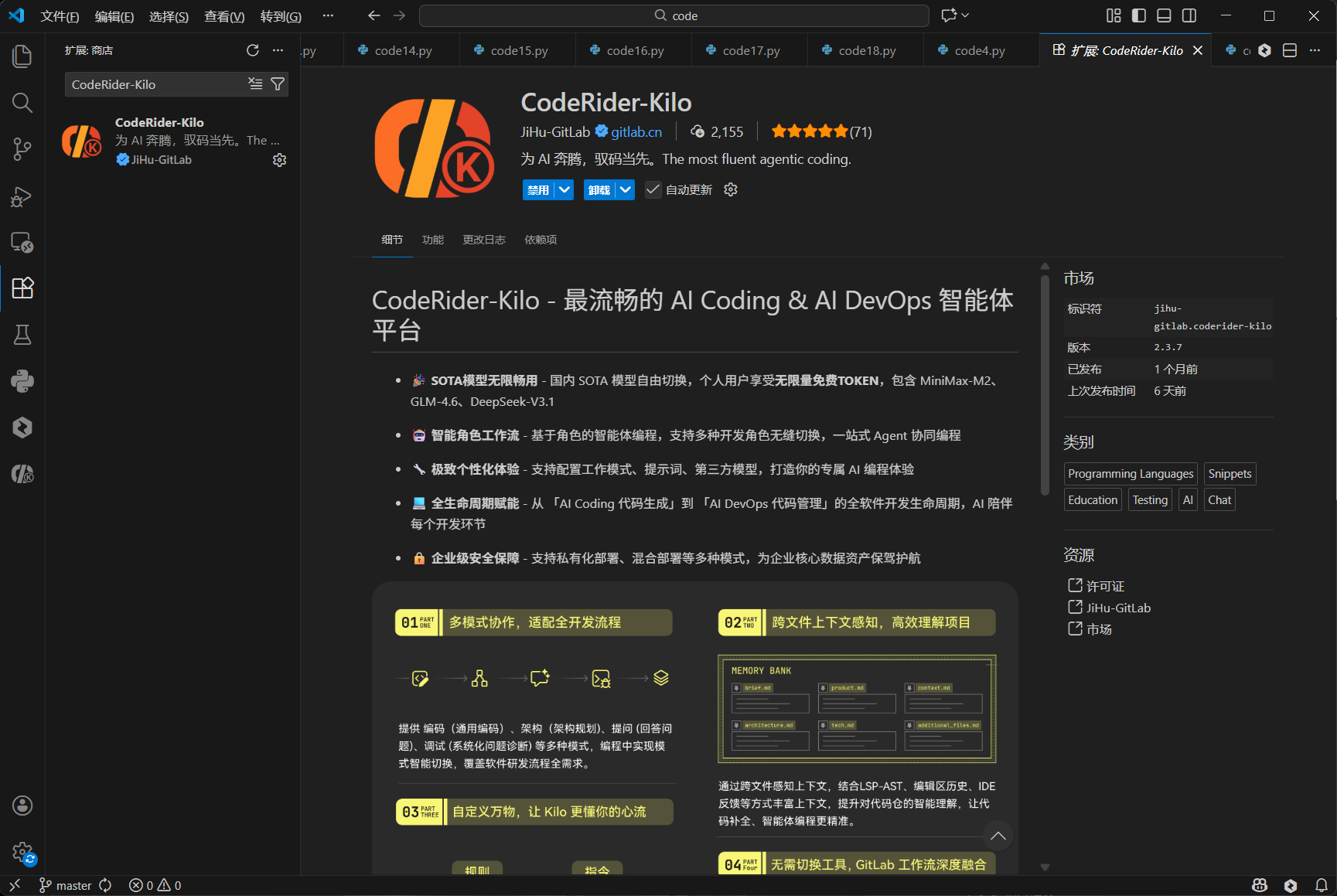Clear extensions search results
The width and height of the screenshot is (1337, 896).
pos(255,83)
